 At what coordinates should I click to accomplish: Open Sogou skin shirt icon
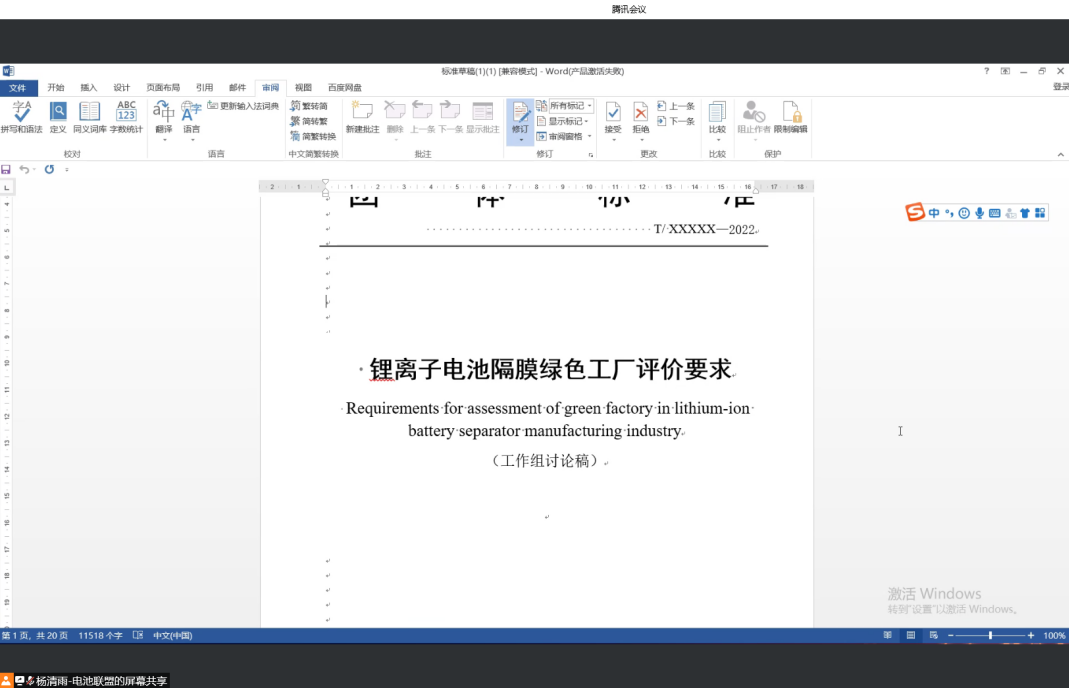click(1025, 213)
